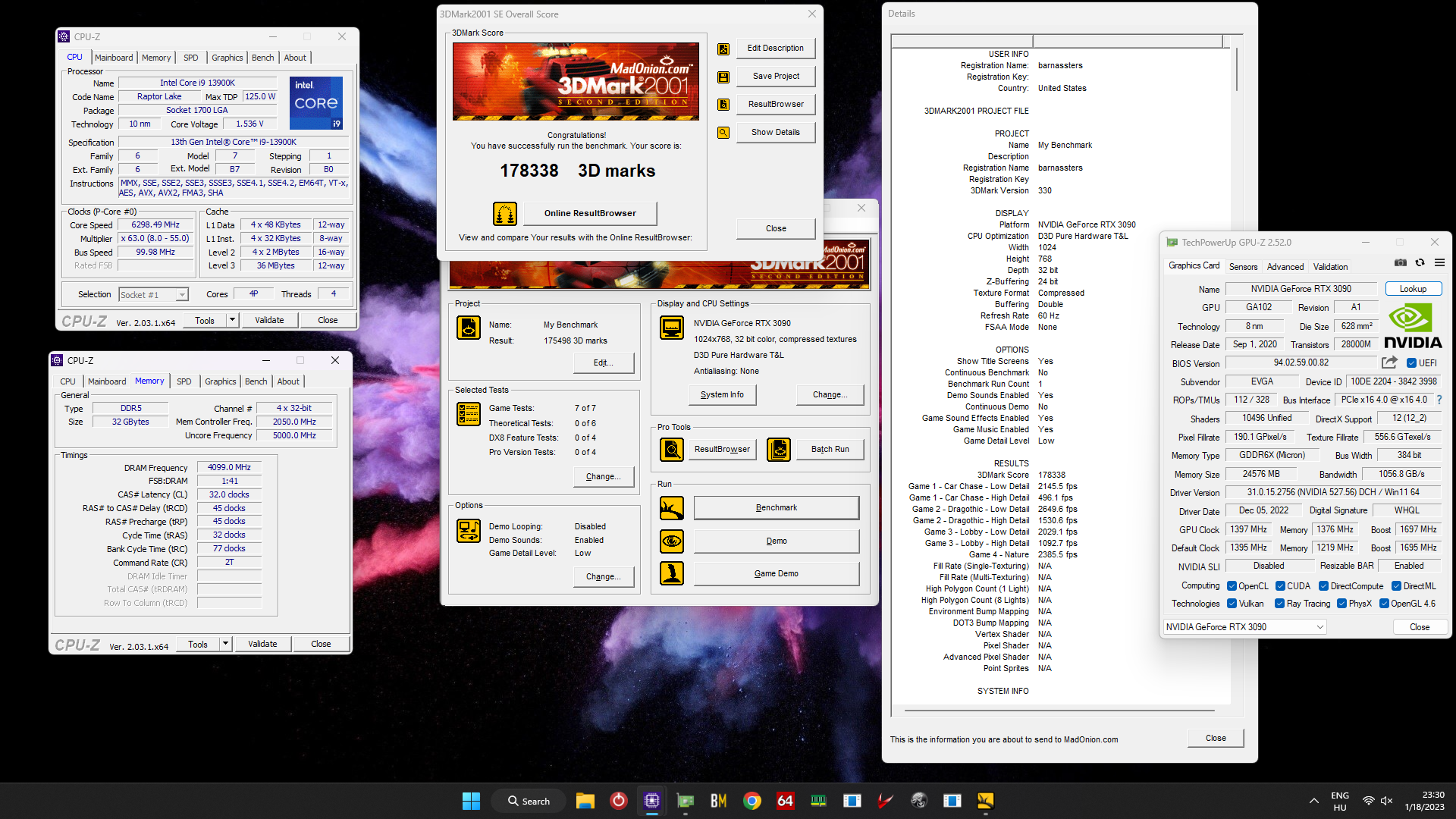Toggle the UEFI checkbox in GPU-Z
1456x819 pixels.
pyautogui.click(x=1412, y=363)
